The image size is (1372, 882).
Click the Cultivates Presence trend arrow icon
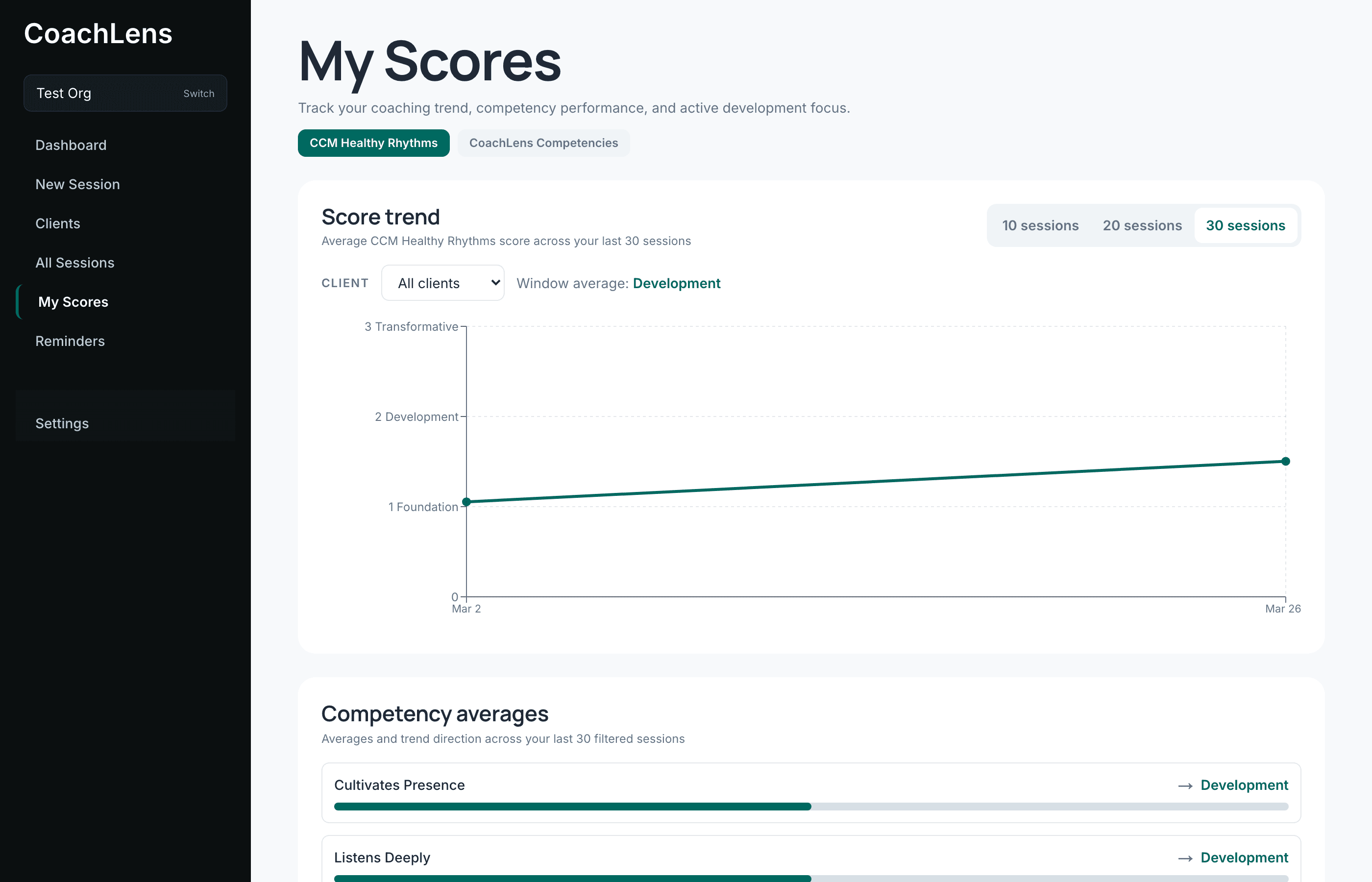coord(1185,786)
